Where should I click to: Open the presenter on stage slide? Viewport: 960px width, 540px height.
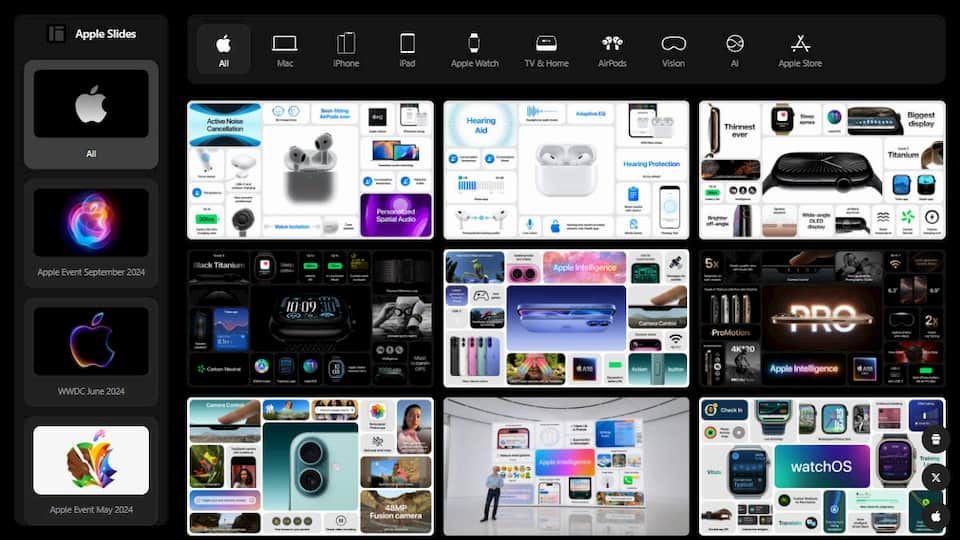(x=566, y=467)
